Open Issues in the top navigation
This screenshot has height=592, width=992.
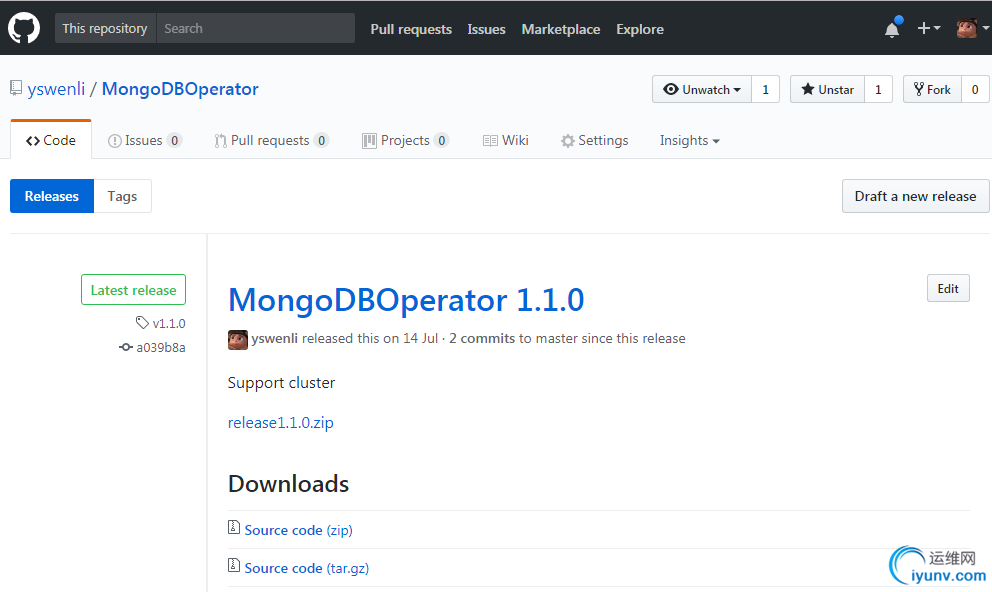tap(487, 29)
